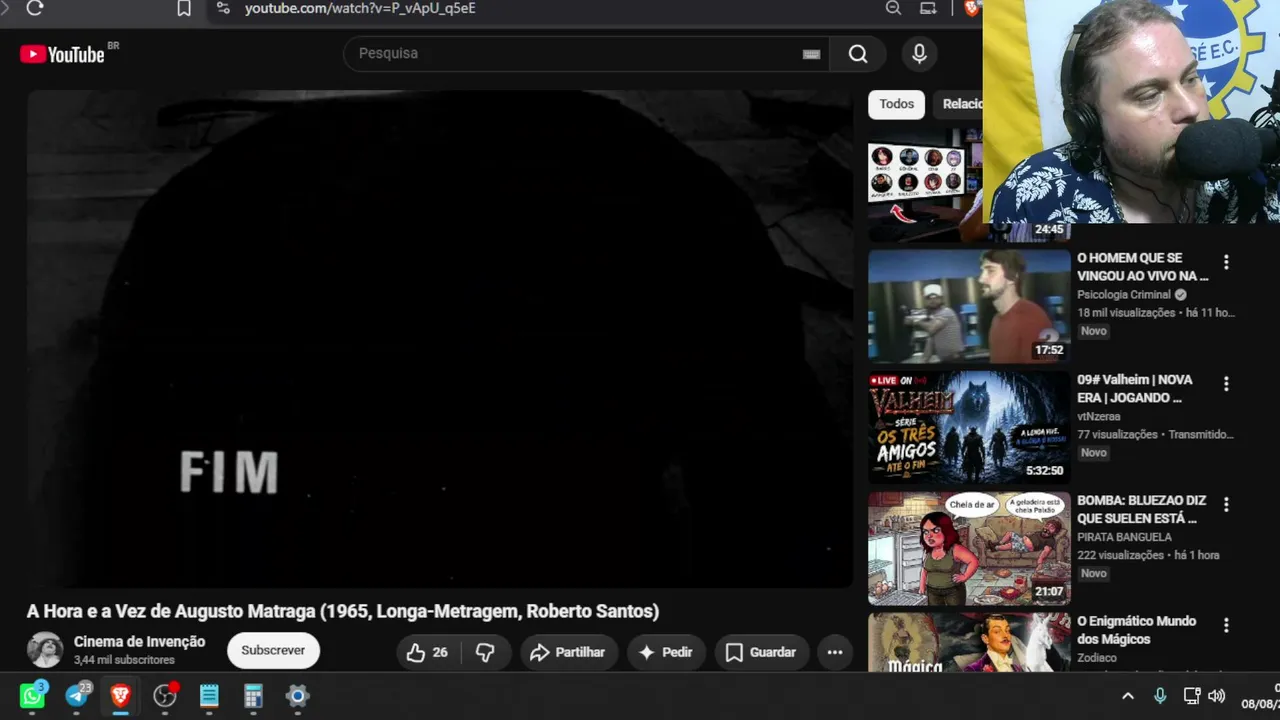Open the on-screen keyboard in search box
The image size is (1280, 720).
point(811,54)
